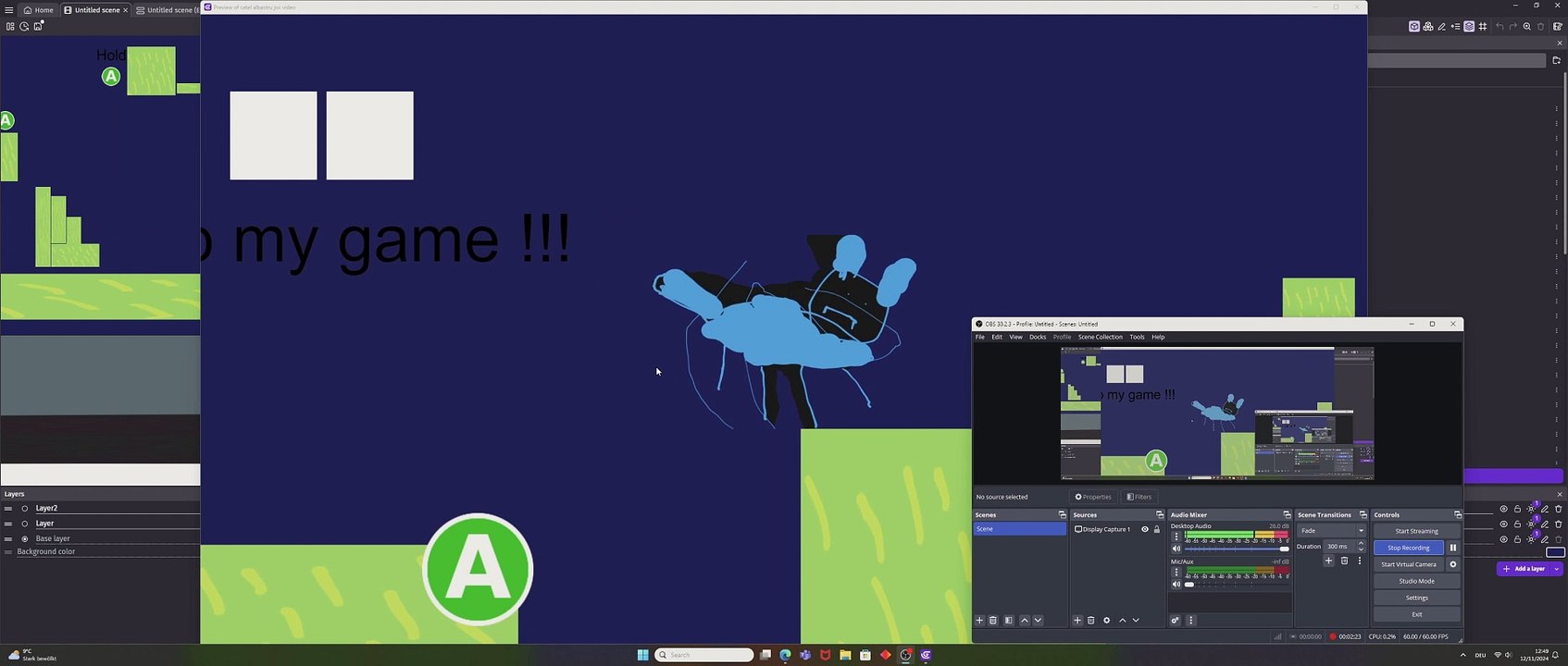1568x666 pixels.
Task: Toggle visibility of the top layer
Action: click(1503, 509)
